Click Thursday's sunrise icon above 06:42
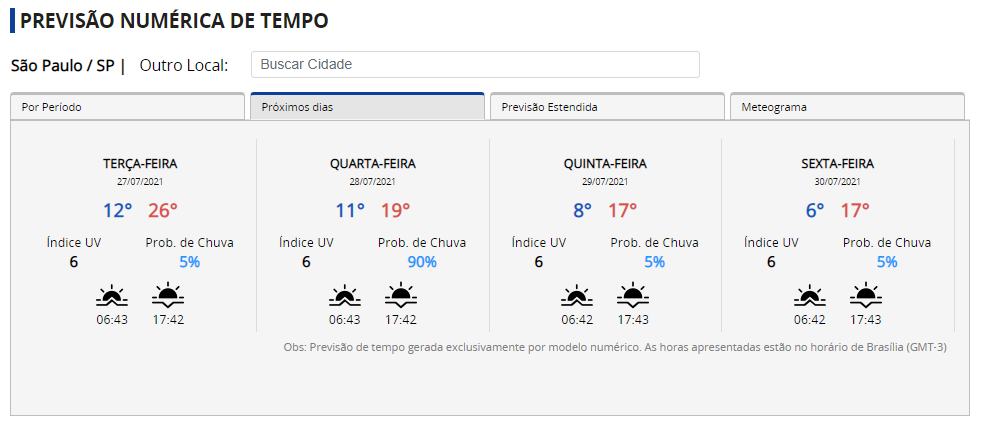Viewport: 988px width, 427px height. (x=577, y=296)
